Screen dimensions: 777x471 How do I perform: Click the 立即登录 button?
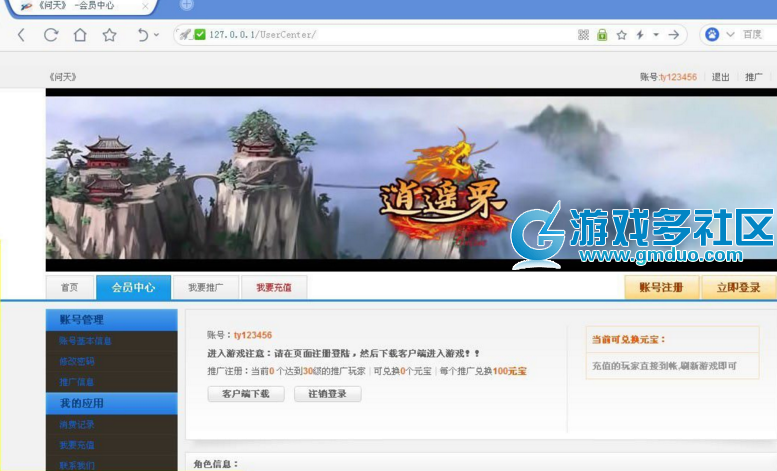coord(739,288)
